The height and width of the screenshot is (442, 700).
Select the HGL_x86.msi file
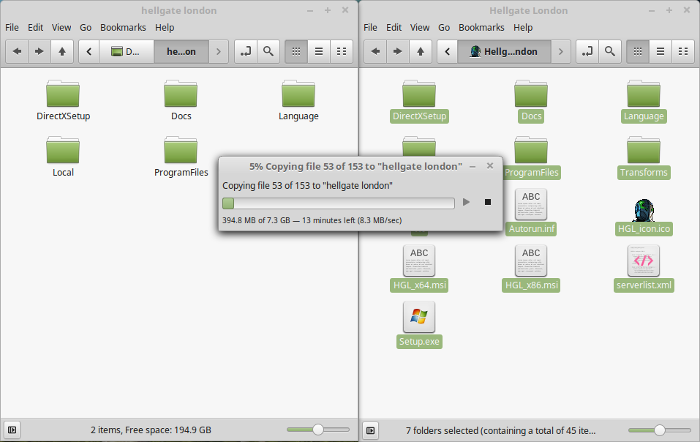pos(531,268)
